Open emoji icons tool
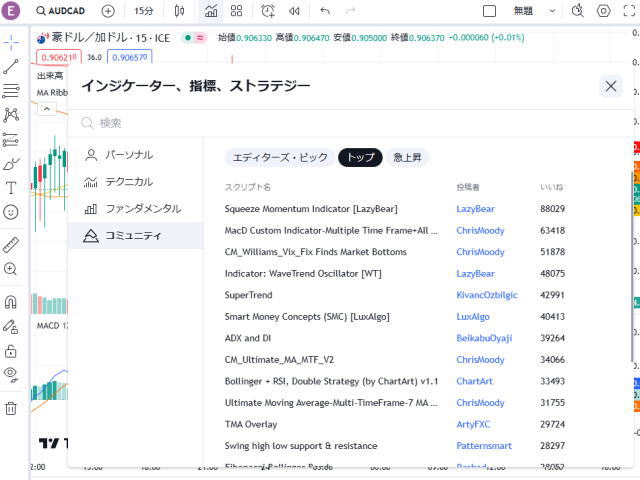The image size is (640, 480). pyautogui.click(x=11, y=212)
